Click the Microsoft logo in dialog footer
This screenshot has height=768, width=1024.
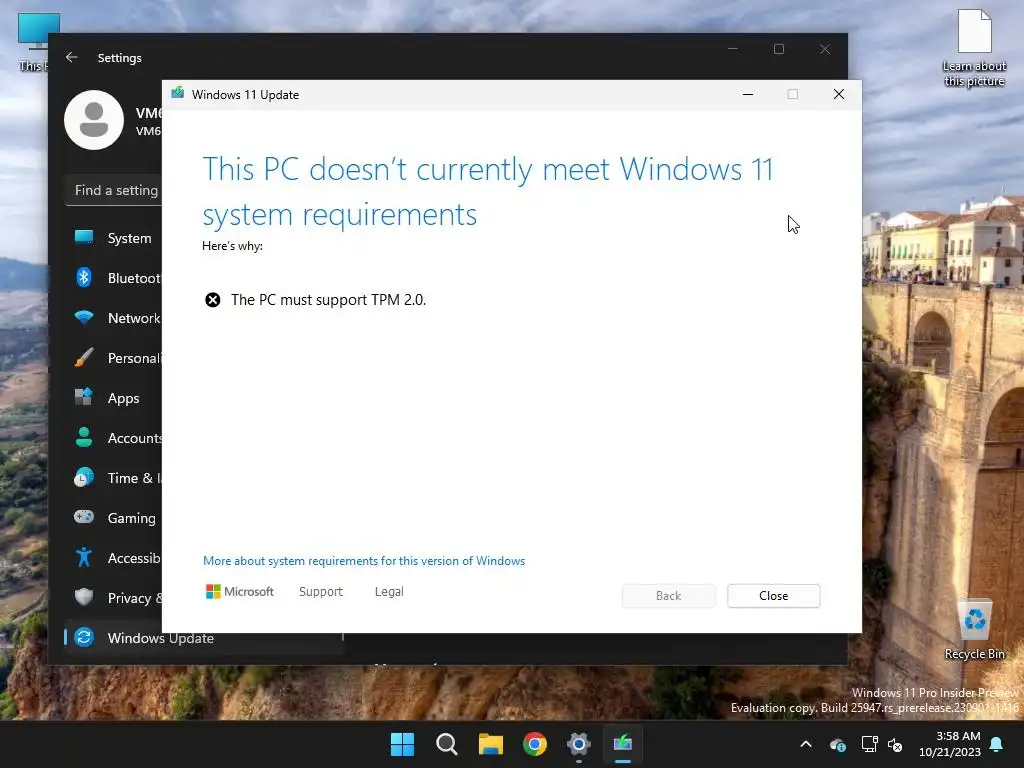pyautogui.click(x=240, y=592)
